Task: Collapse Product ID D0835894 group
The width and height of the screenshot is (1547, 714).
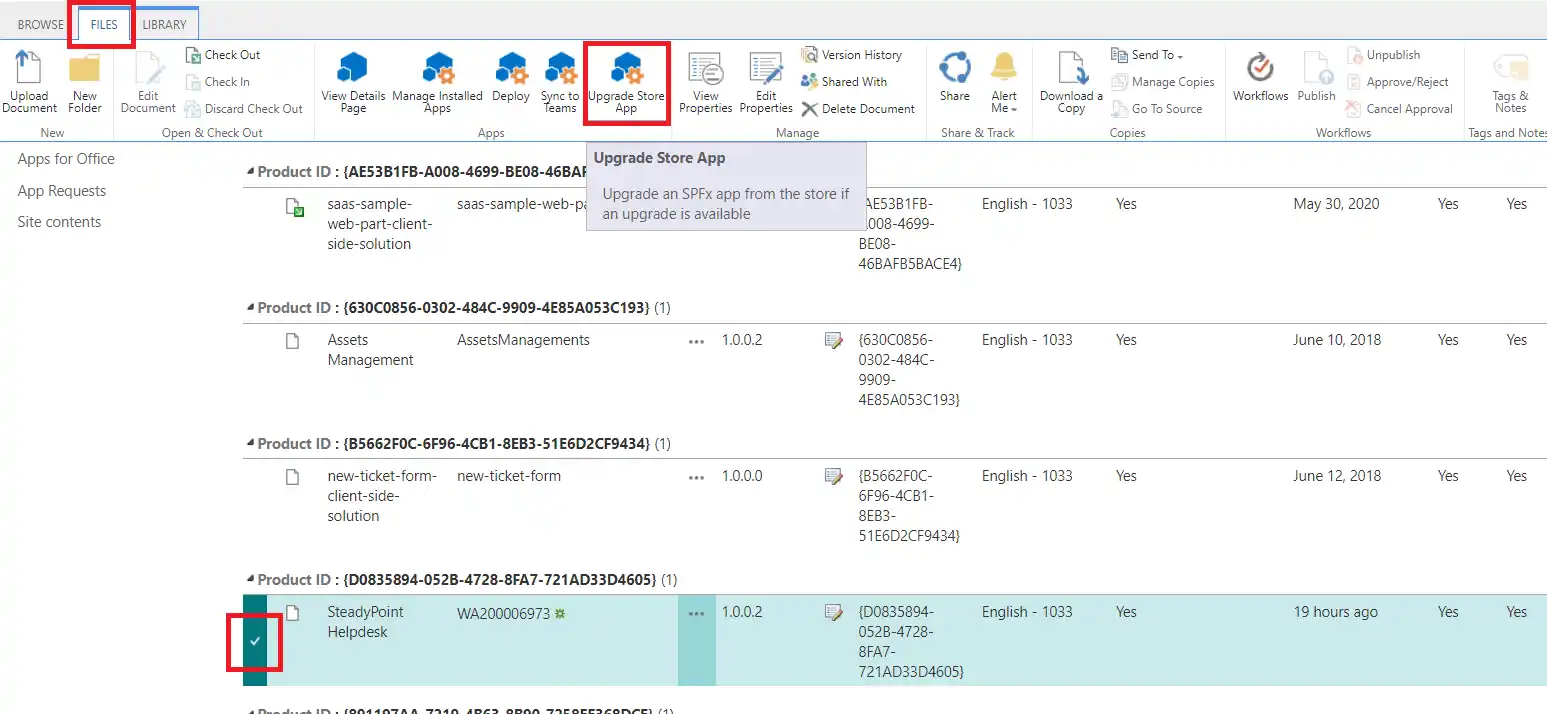Action: (x=251, y=580)
